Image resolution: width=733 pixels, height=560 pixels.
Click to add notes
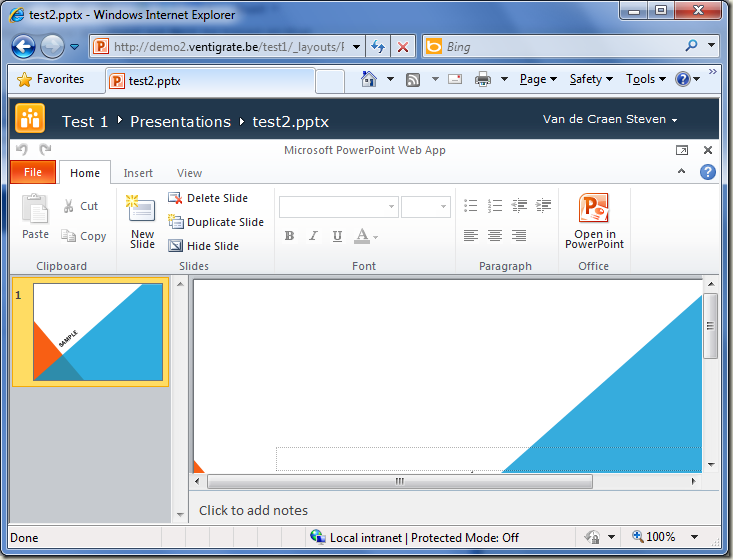click(253, 510)
